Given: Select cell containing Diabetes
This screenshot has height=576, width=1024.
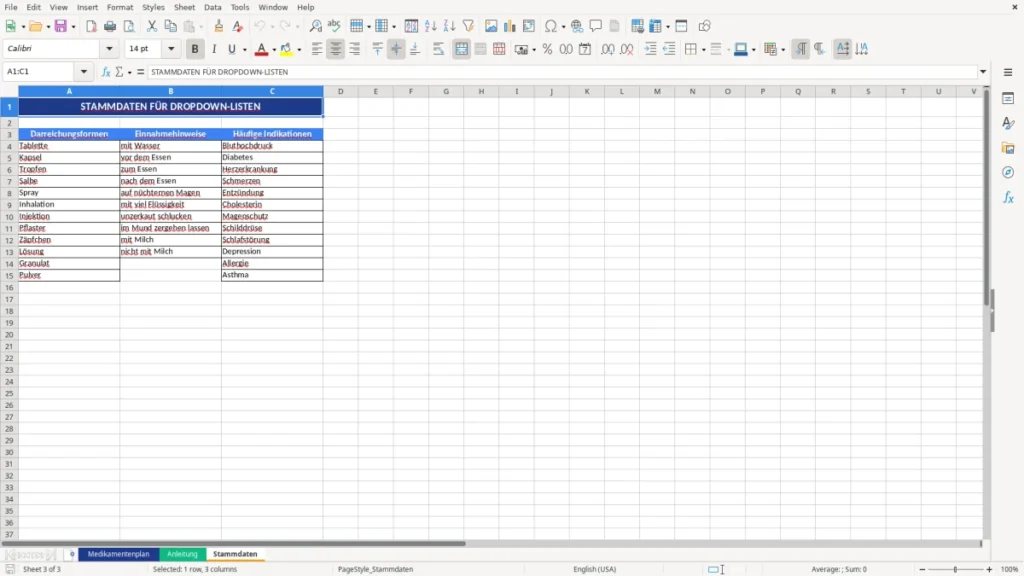Looking at the screenshot, I should pyautogui.click(x=272, y=157).
